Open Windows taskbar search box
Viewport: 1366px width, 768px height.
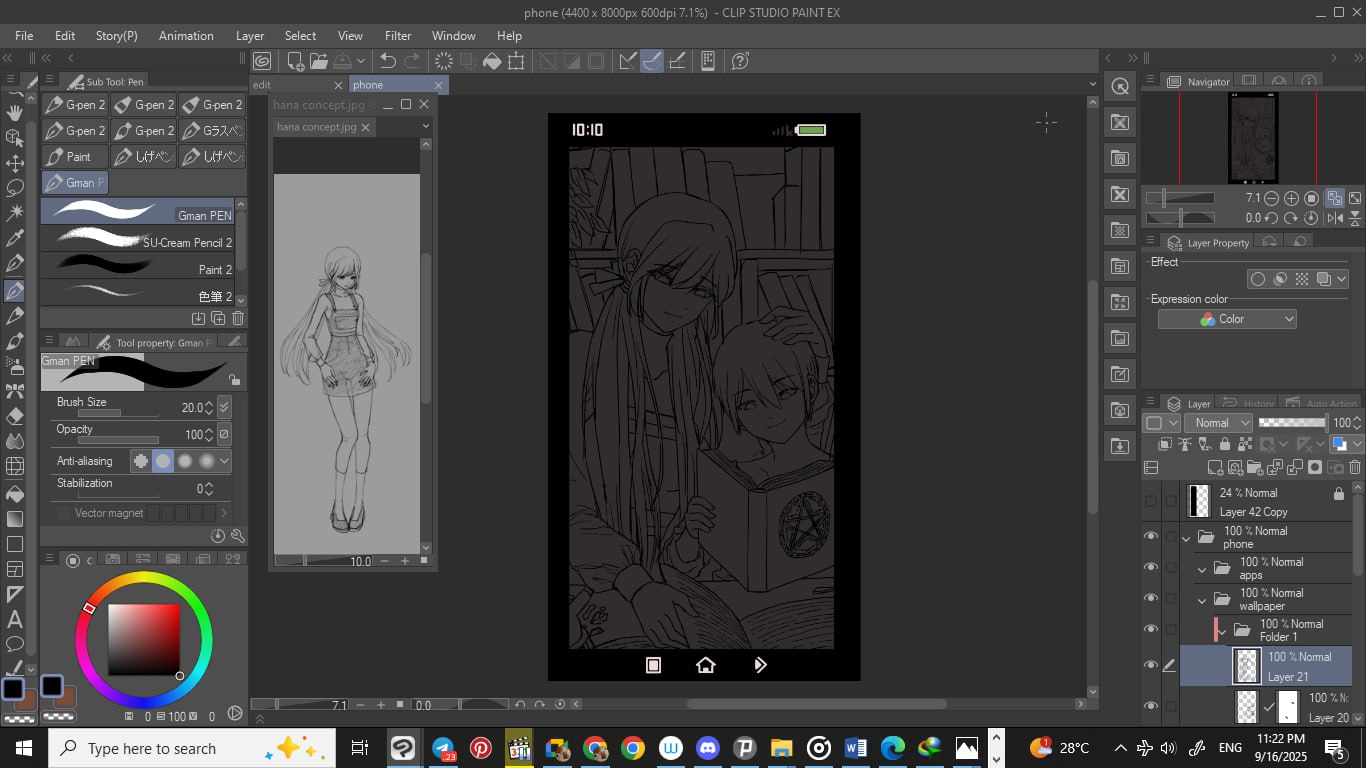point(150,748)
